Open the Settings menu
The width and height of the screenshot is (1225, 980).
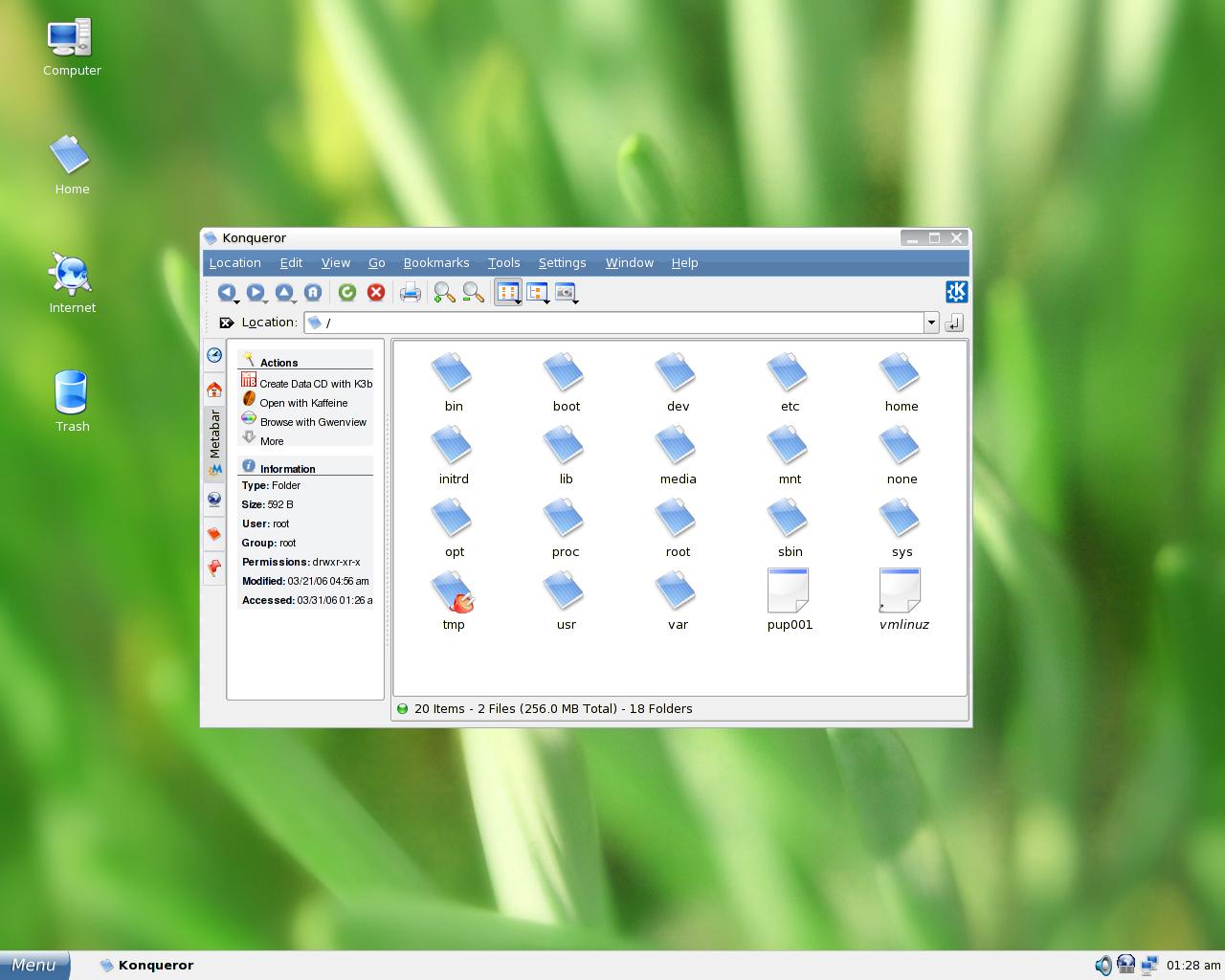tap(563, 262)
